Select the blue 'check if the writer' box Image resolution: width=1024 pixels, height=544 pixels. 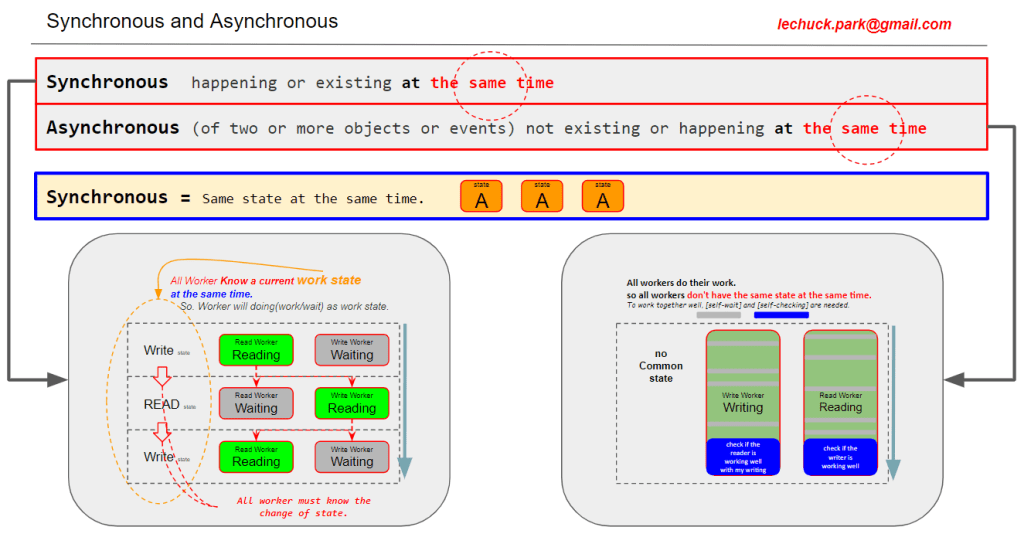click(x=840, y=457)
